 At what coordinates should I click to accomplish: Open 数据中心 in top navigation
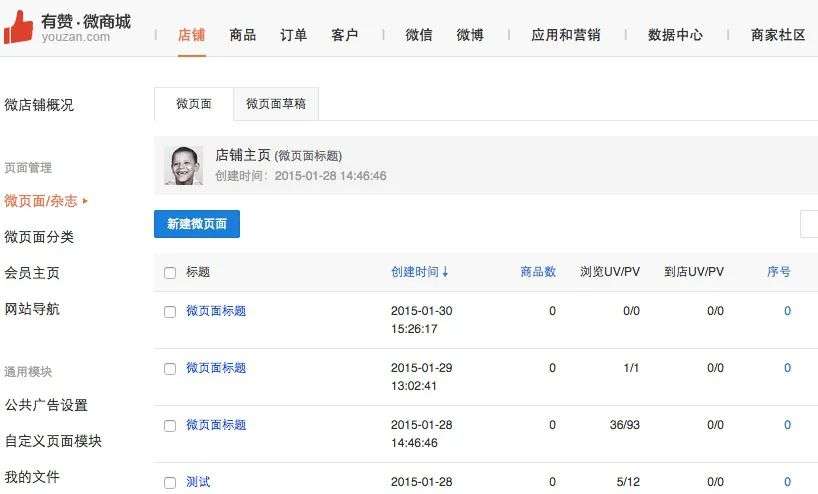(x=675, y=35)
